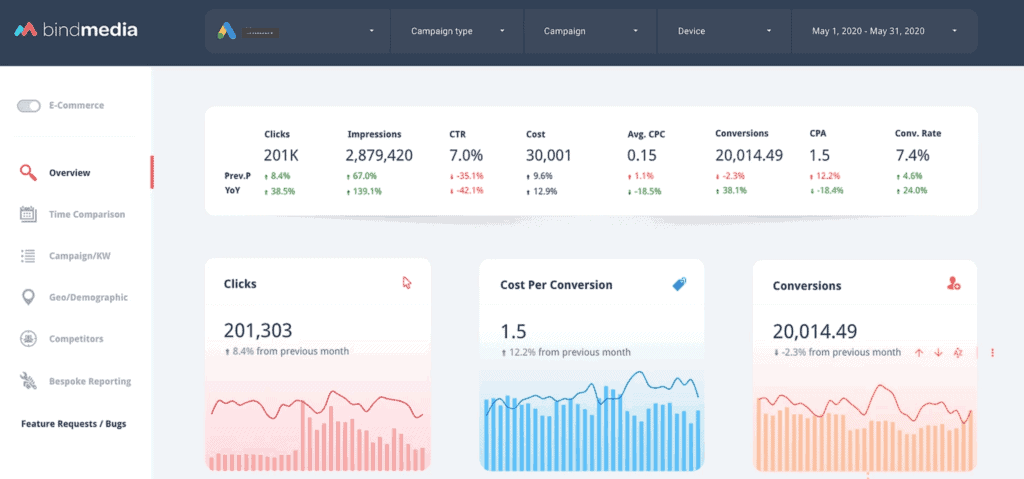
Task: Open Feature Requests / Bugs link
Action: (74, 423)
